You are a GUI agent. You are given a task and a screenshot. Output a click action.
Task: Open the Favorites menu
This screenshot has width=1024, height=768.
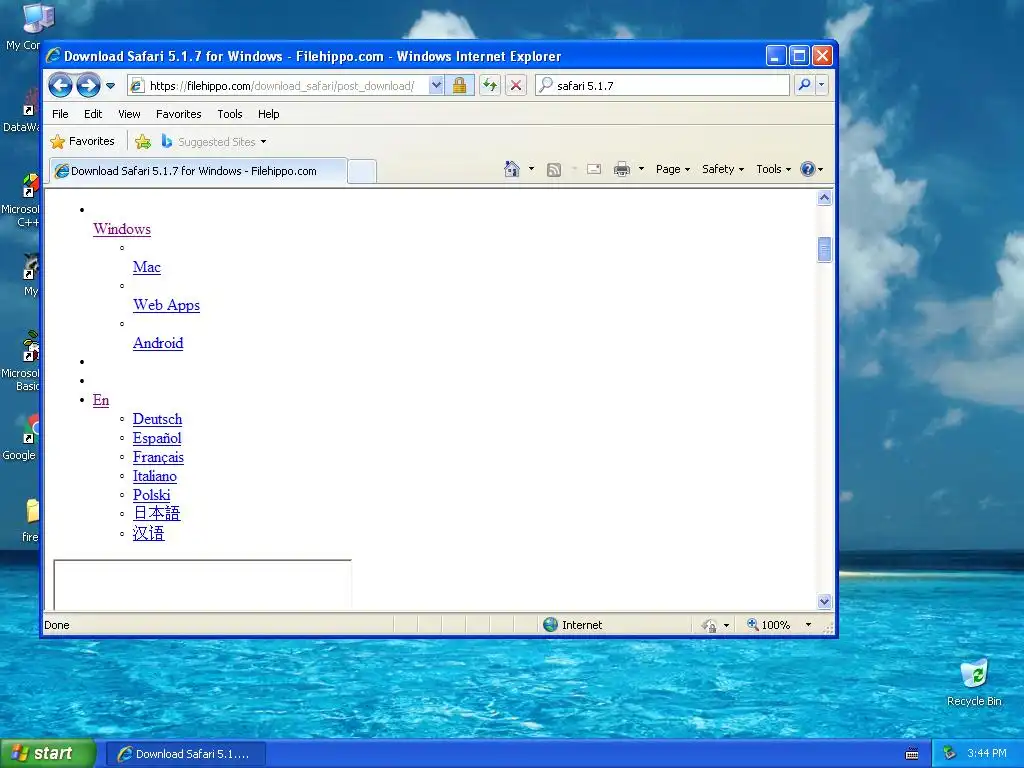click(178, 114)
